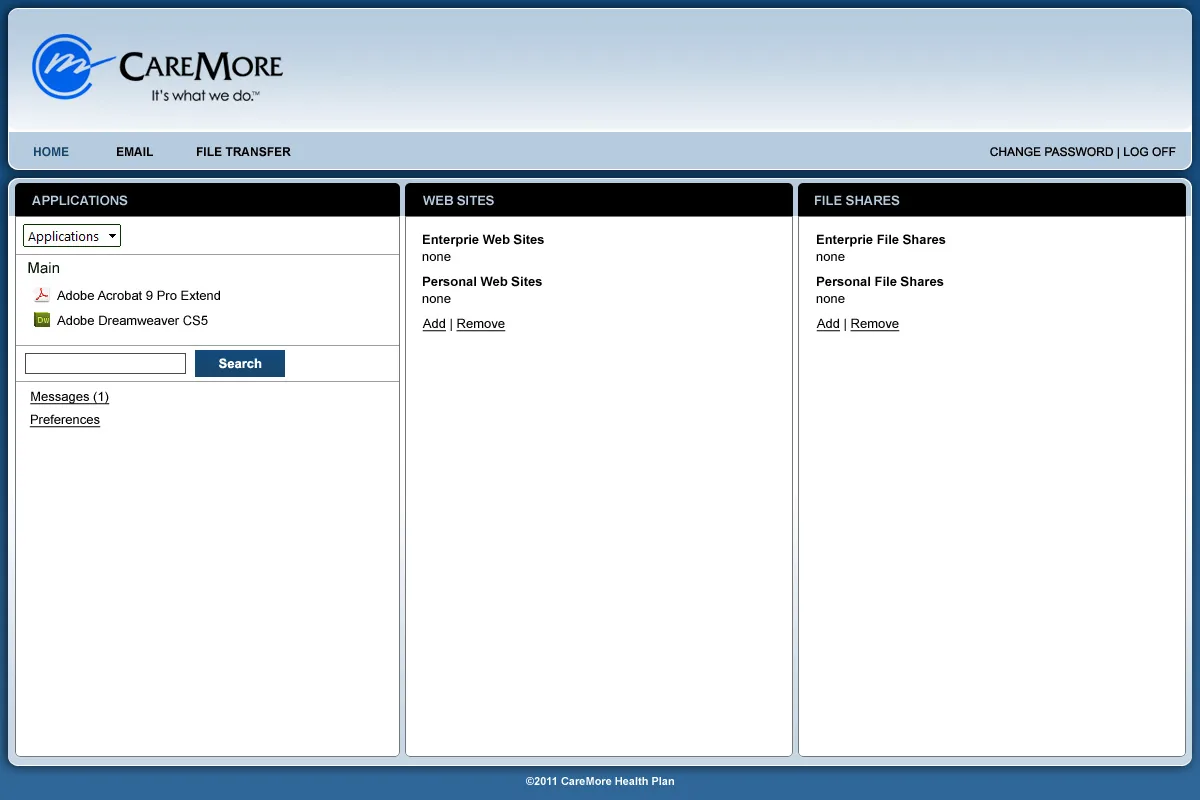Remove a file share in File Shares panel
This screenshot has width=1200, height=800.
click(875, 324)
